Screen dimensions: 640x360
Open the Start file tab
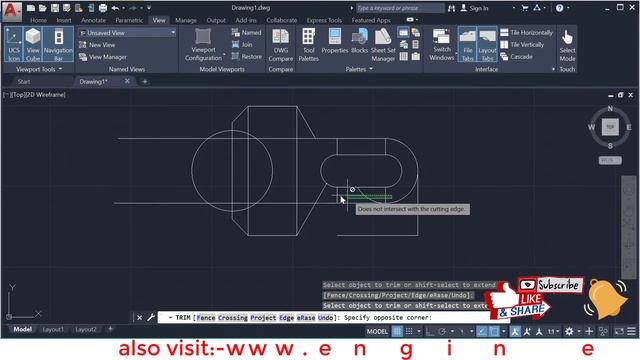tap(24, 82)
